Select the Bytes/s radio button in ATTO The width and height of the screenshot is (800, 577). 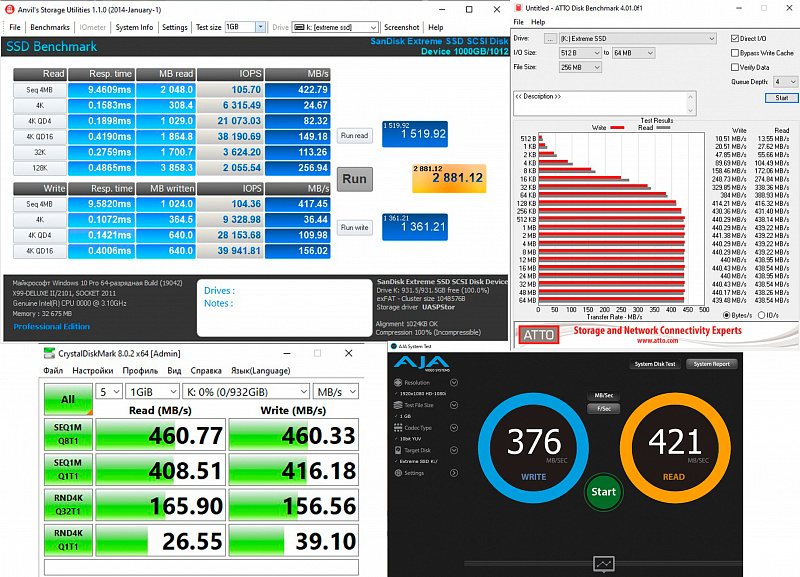[727, 315]
